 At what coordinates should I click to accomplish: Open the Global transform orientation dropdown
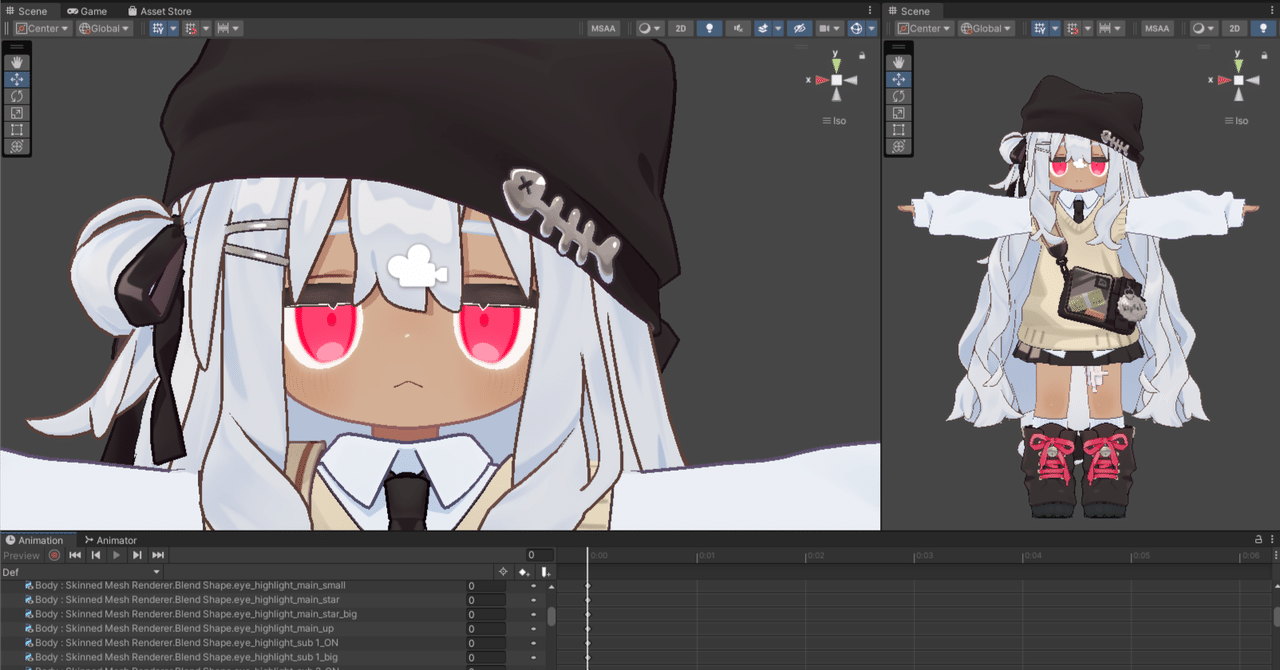click(x=103, y=28)
